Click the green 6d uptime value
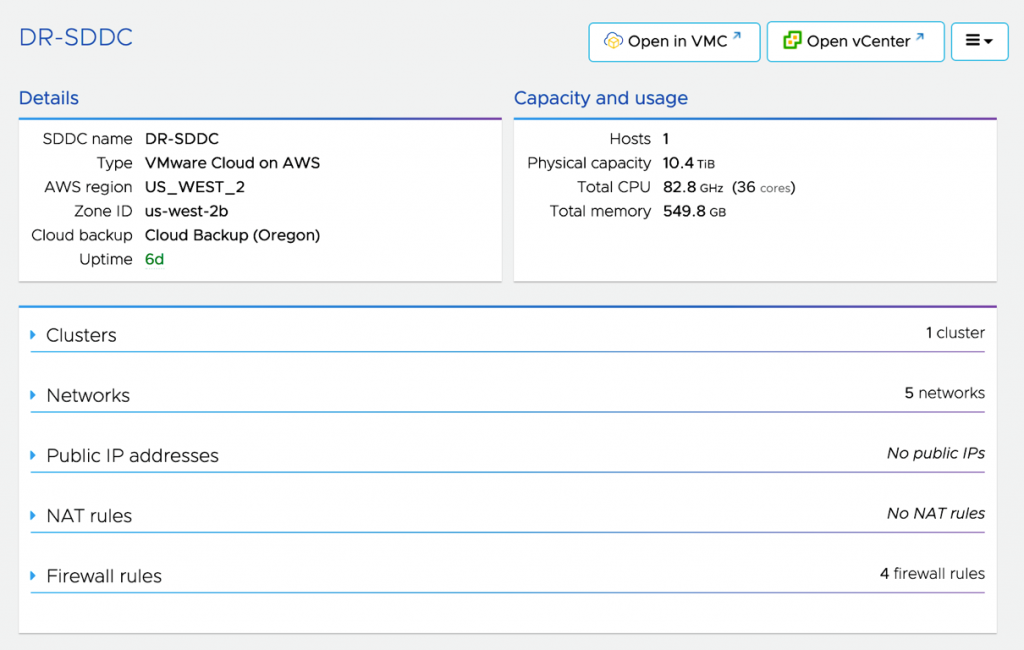The height and width of the screenshot is (650, 1024). tap(154, 260)
